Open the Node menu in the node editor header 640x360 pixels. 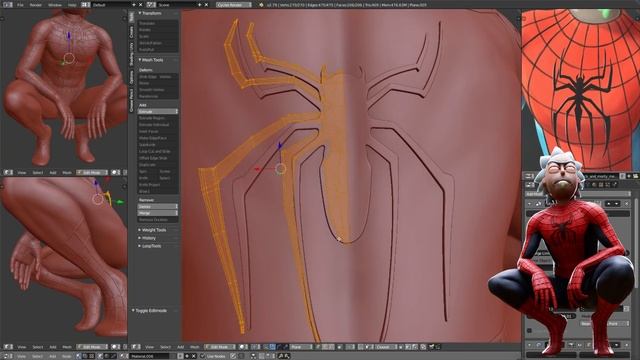tap(67, 356)
